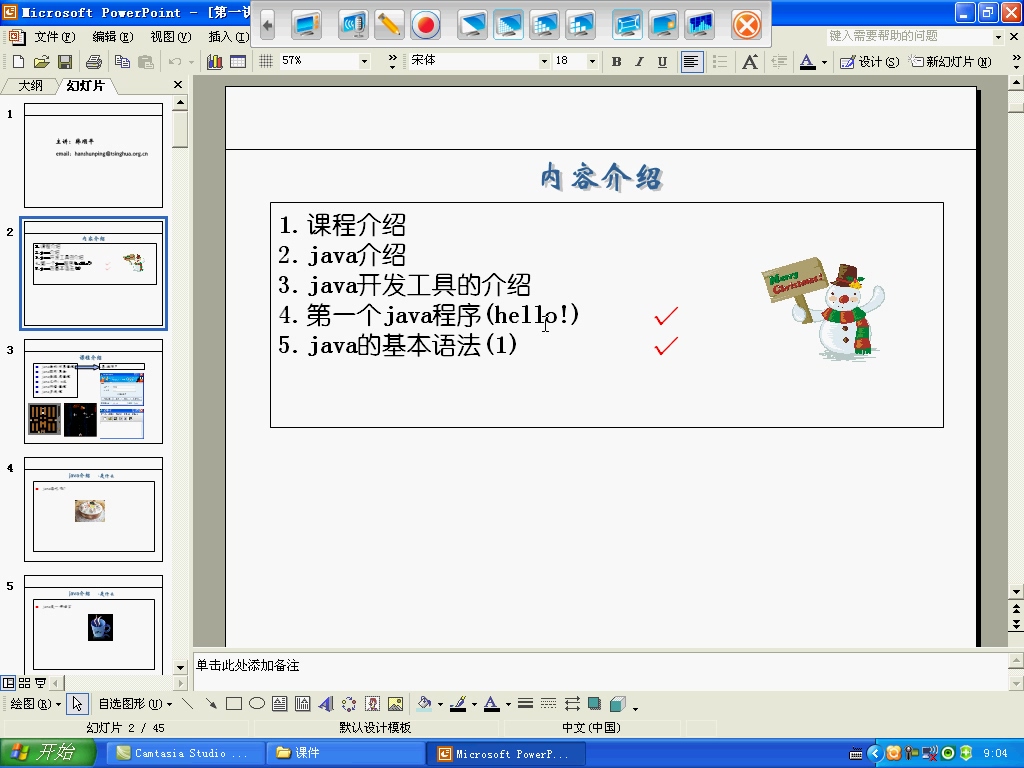Switch to the Camtasia Studio taskbar button

click(184, 753)
